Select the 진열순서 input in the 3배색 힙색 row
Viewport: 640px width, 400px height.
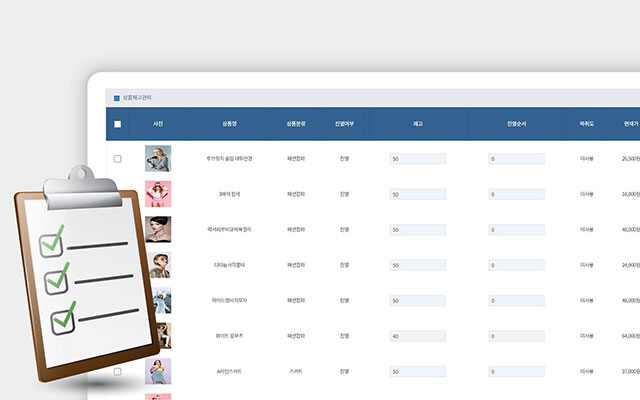tap(516, 194)
